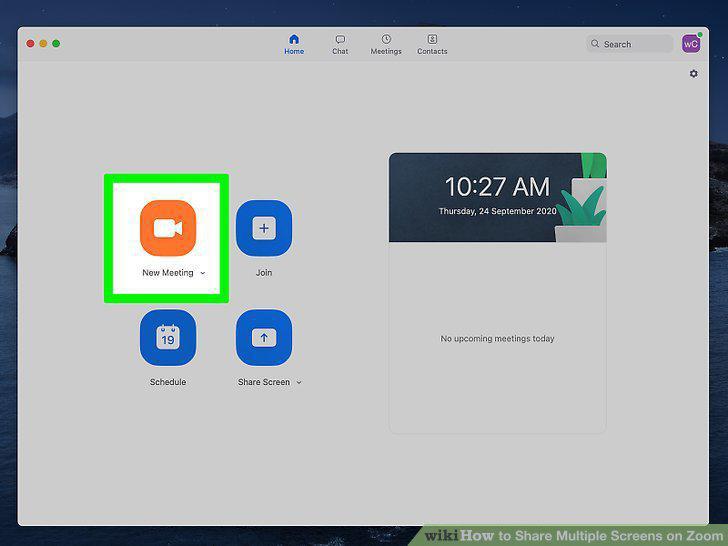
Task: Minimize the Zoom window yellow button
Action: click(x=43, y=44)
